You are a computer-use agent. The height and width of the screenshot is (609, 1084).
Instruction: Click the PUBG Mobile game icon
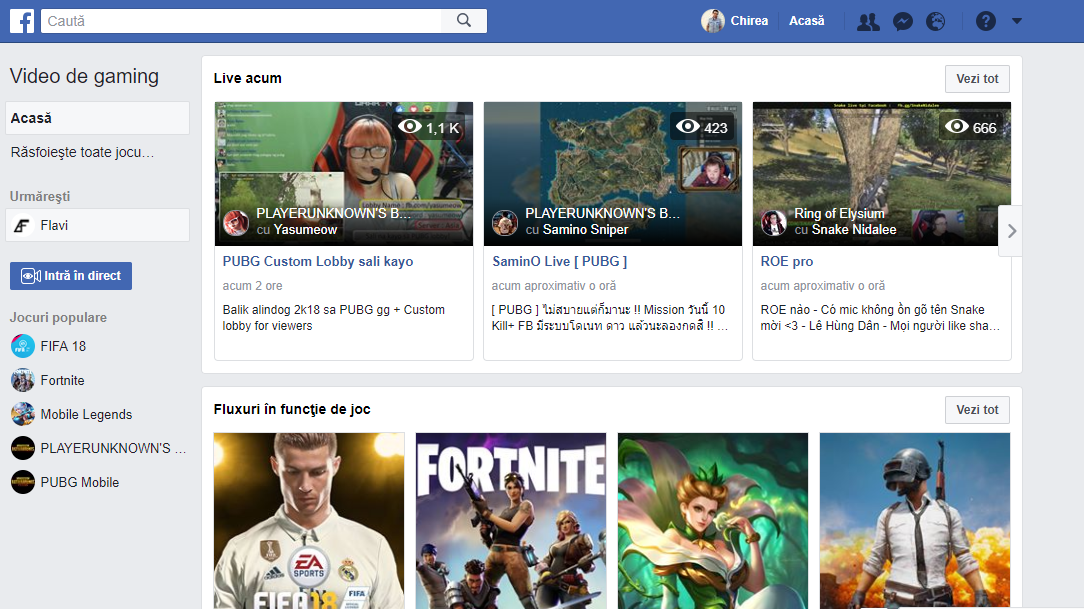click(22, 482)
